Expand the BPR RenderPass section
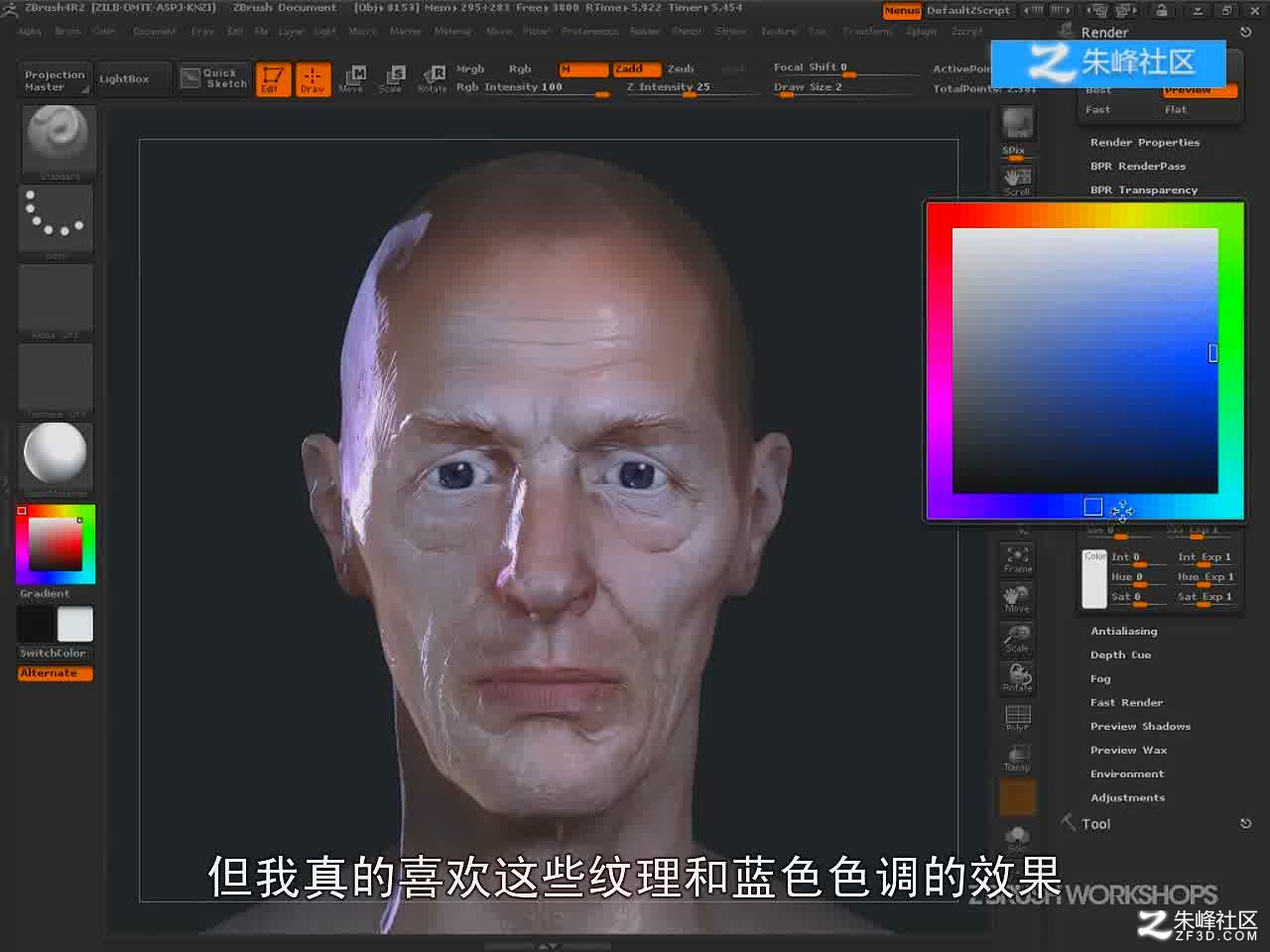Image resolution: width=1270 pixels, height=952 pixels. click(1138, 167)
